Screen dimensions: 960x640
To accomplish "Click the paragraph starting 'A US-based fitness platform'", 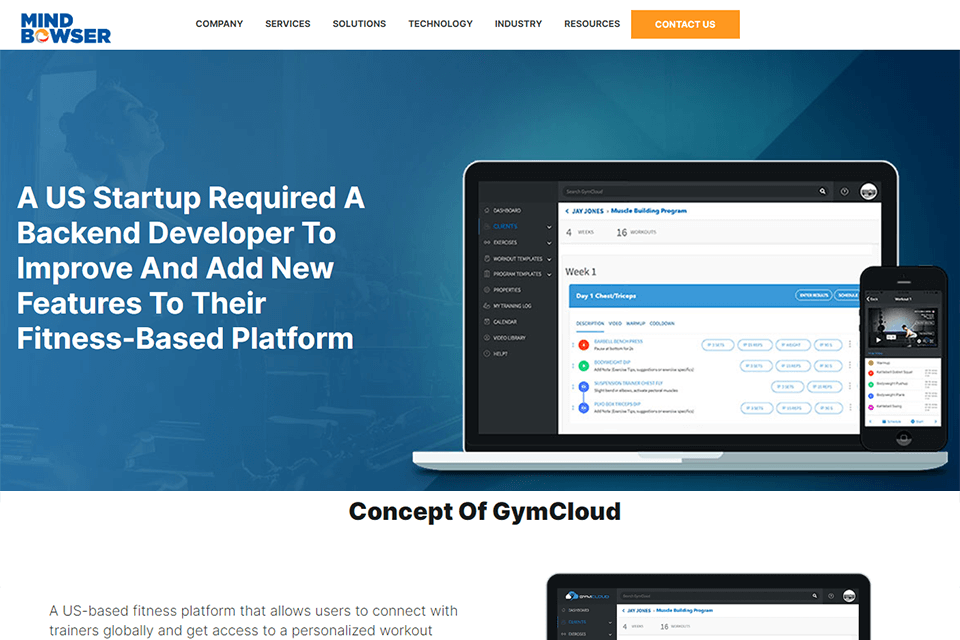I will (x=253, y=620).
